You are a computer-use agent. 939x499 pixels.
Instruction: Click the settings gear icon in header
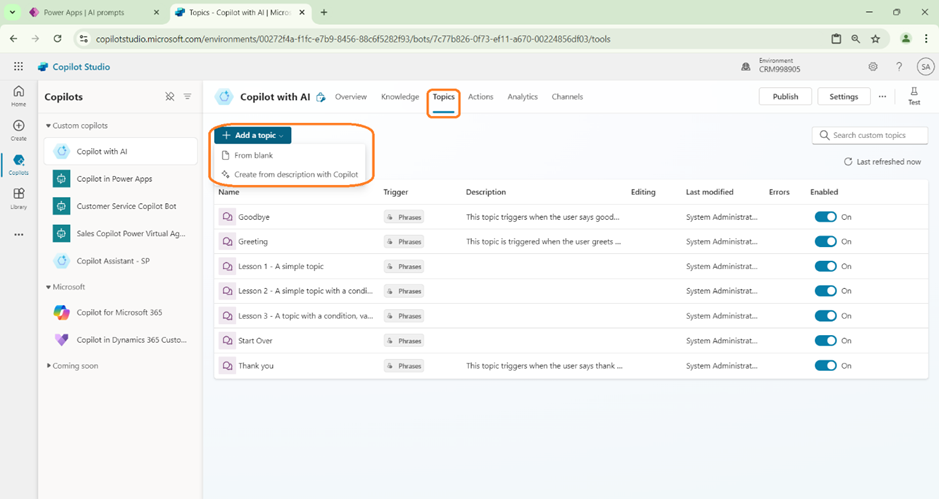[872, 67]
